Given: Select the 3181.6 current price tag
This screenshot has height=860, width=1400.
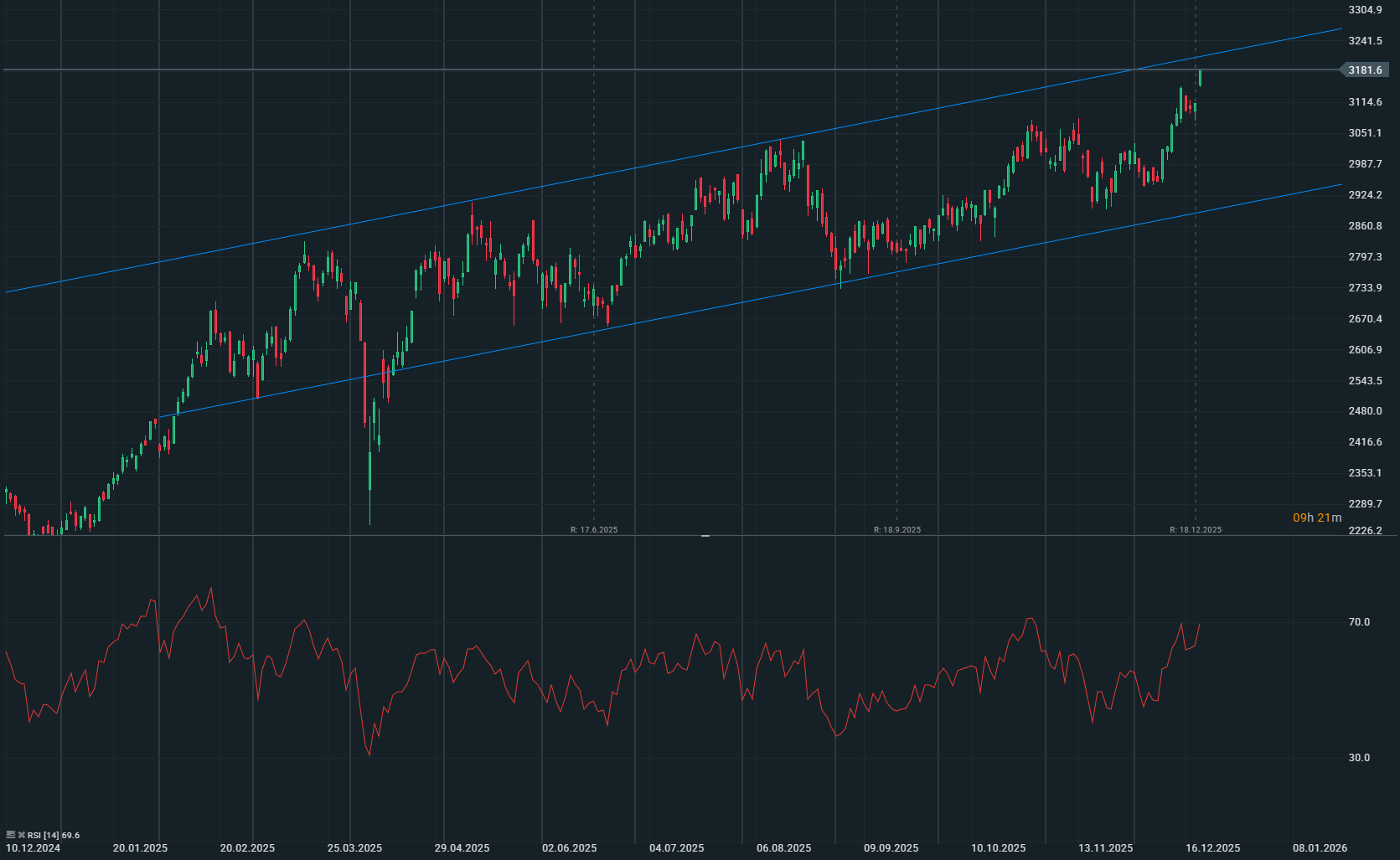Looking at the screenshot, I should click(1365, 70).
